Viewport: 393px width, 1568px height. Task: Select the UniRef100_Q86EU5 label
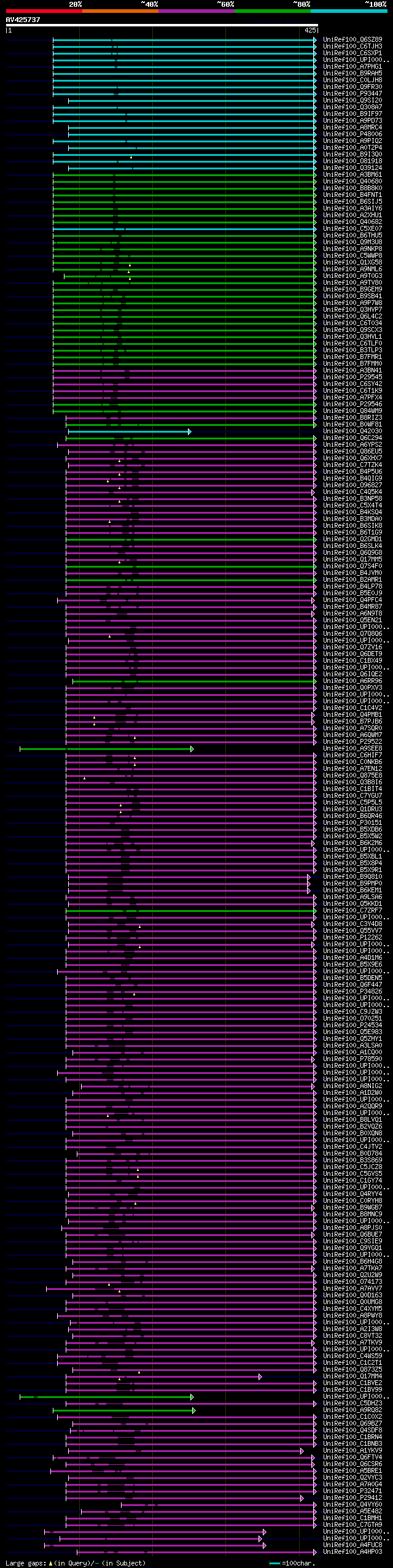[x=352, y=452]
